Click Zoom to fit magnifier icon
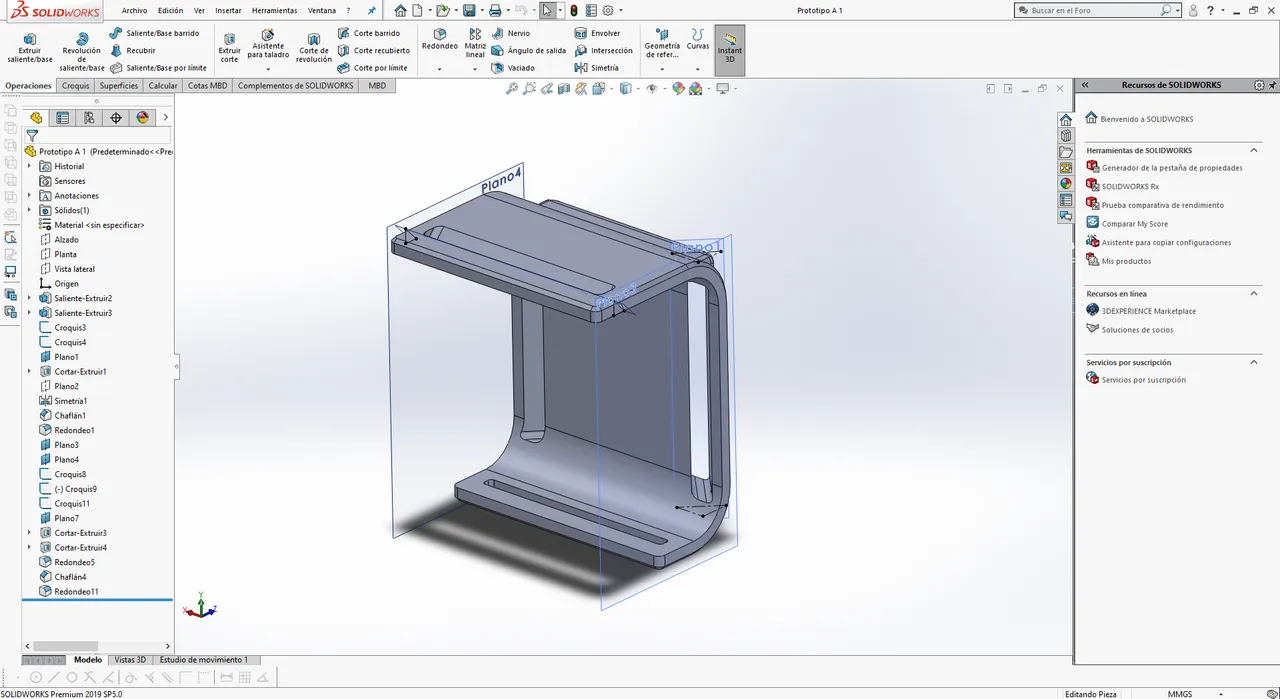This screenshot has height=699, width=1280. coord(512,88)
